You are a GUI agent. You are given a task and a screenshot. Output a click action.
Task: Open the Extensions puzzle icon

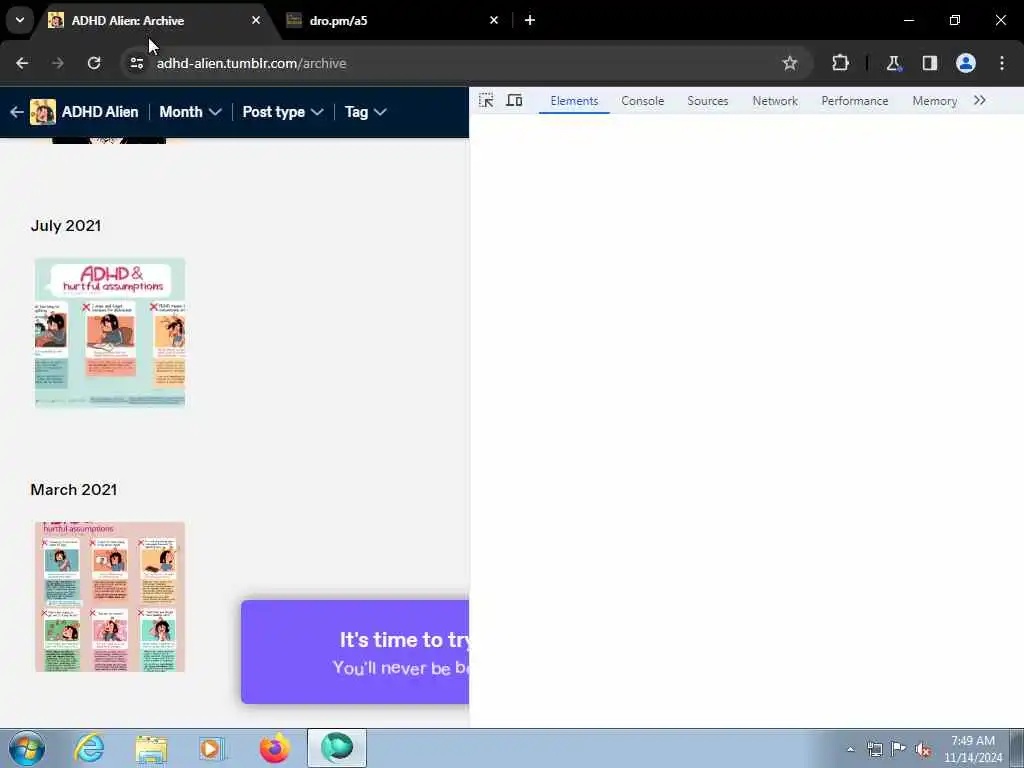(840, 63)
